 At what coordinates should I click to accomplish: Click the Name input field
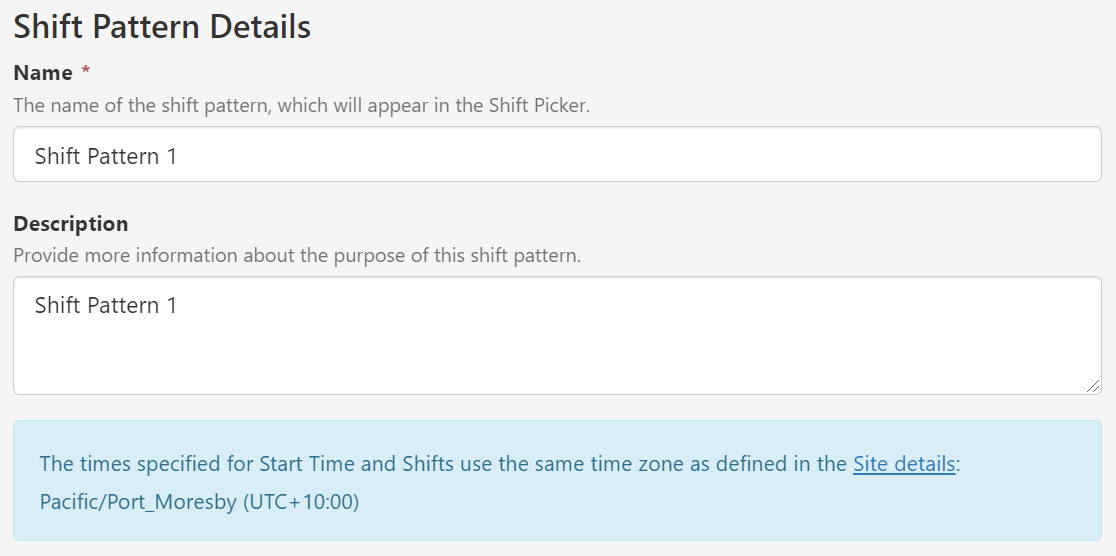(x=557, y=155)
